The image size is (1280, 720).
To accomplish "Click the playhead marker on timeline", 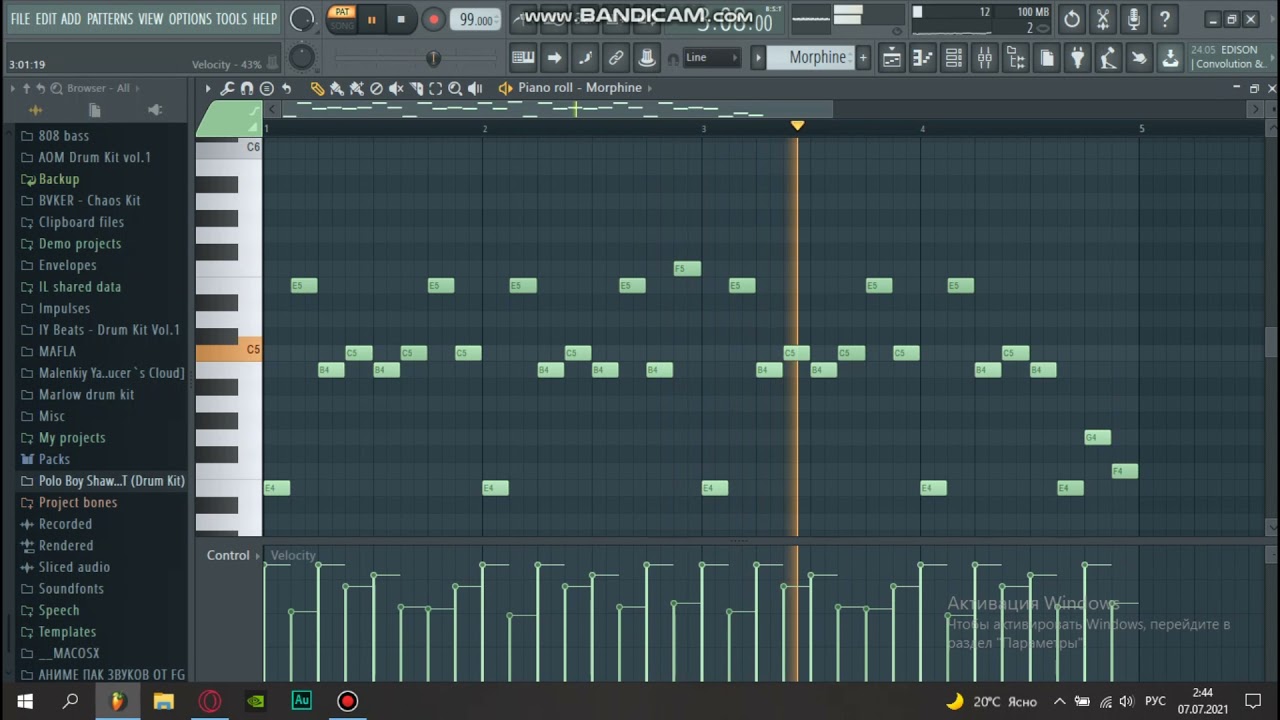I will [797, 126].
